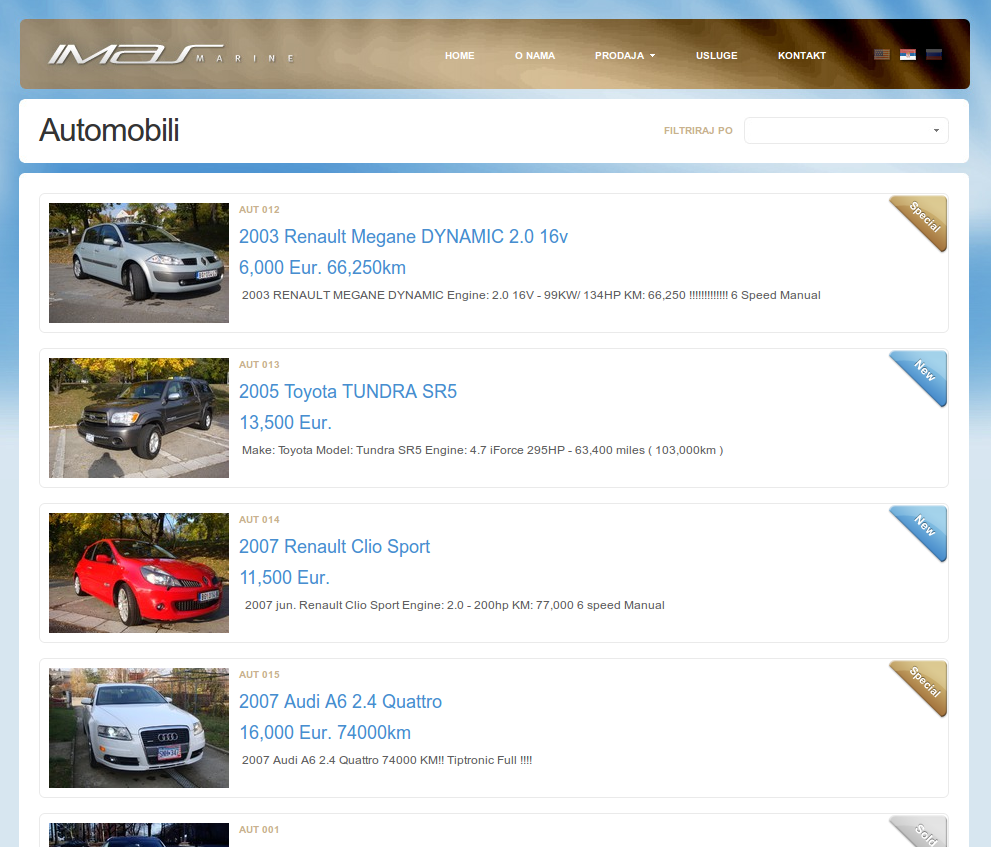Click the Megane description with 6 Speed Manual

(x=531, y=295)
